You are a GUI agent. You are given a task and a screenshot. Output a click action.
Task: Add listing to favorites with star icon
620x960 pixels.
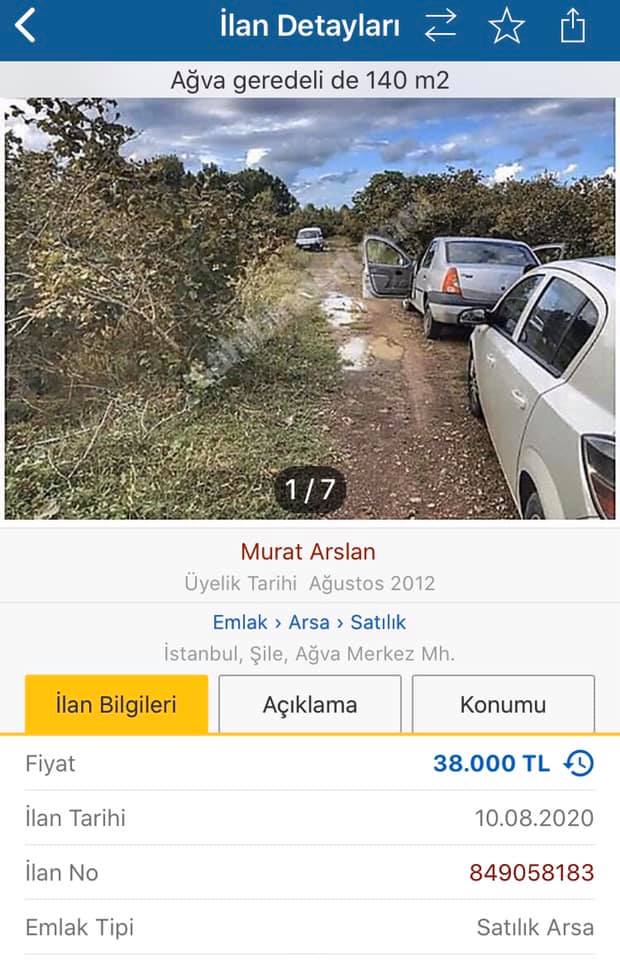[x=506, y=26]
